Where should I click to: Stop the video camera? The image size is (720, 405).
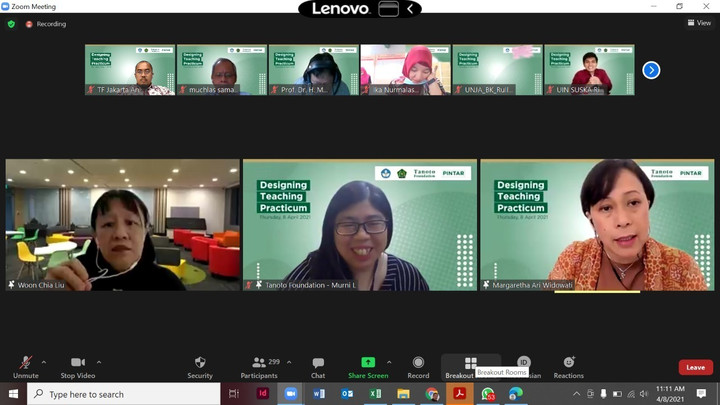[77, 366]
